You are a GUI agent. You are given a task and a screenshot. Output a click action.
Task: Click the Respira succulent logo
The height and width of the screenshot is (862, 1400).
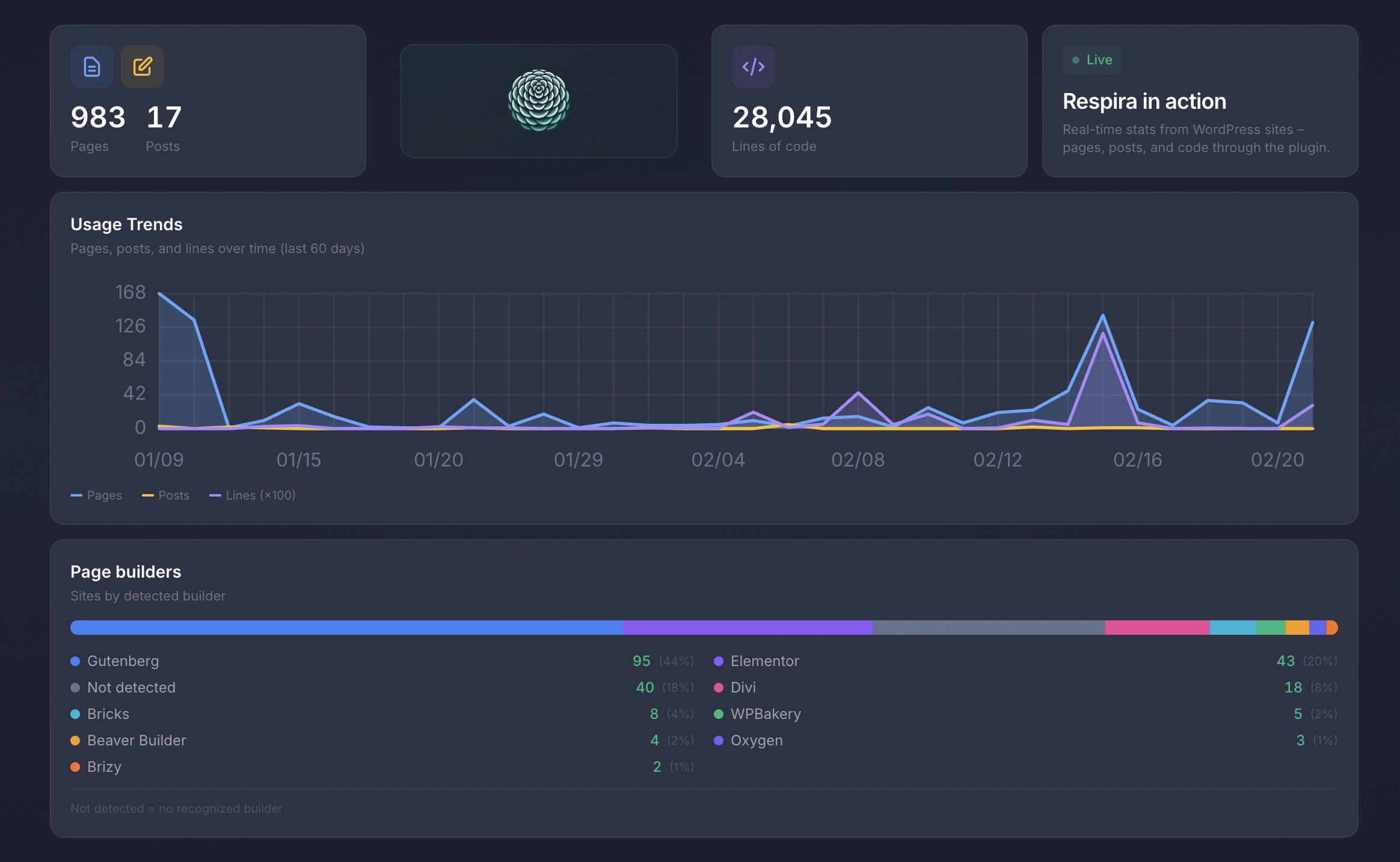click(x=538, y=100)
